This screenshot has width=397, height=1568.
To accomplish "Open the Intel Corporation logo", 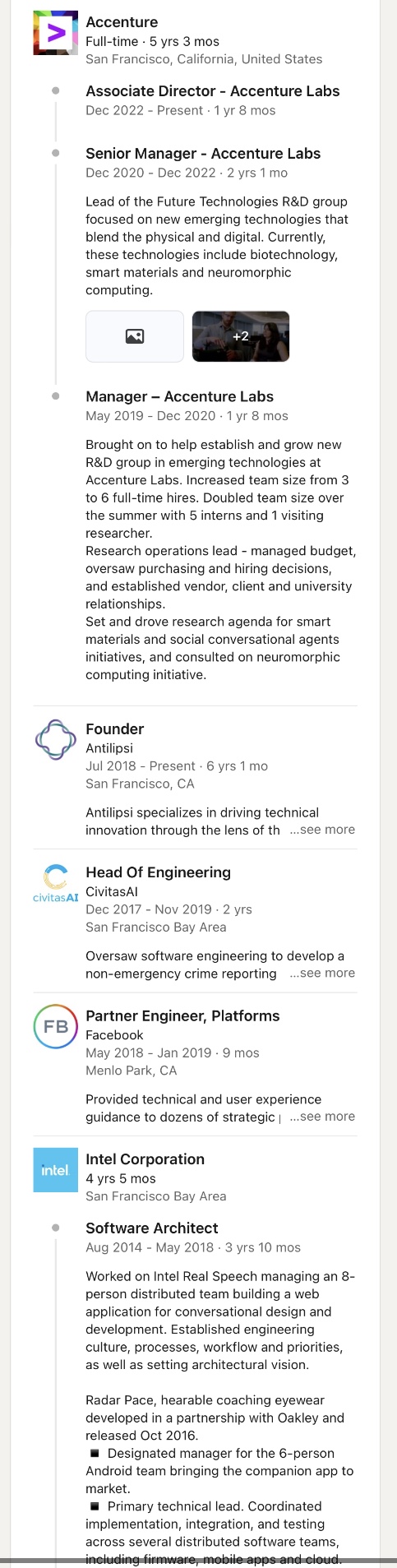I will 55,1170.
